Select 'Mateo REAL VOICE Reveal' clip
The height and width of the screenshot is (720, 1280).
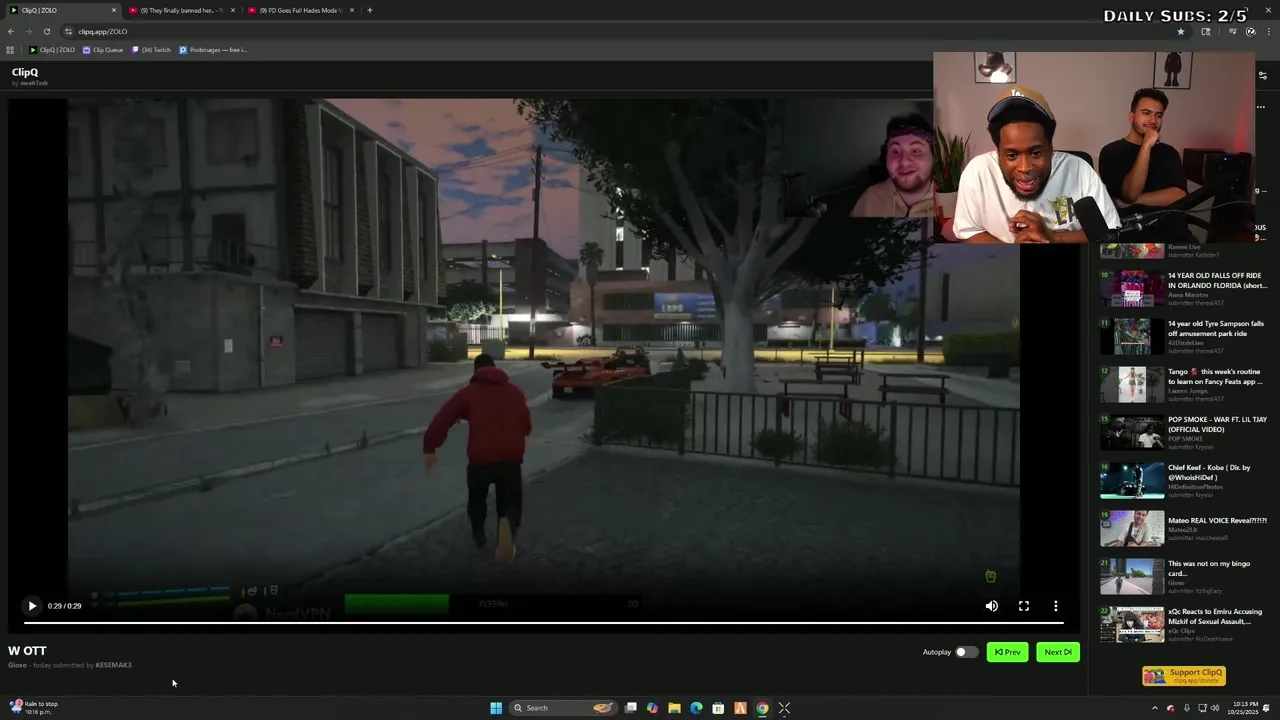coord(1184,528)
